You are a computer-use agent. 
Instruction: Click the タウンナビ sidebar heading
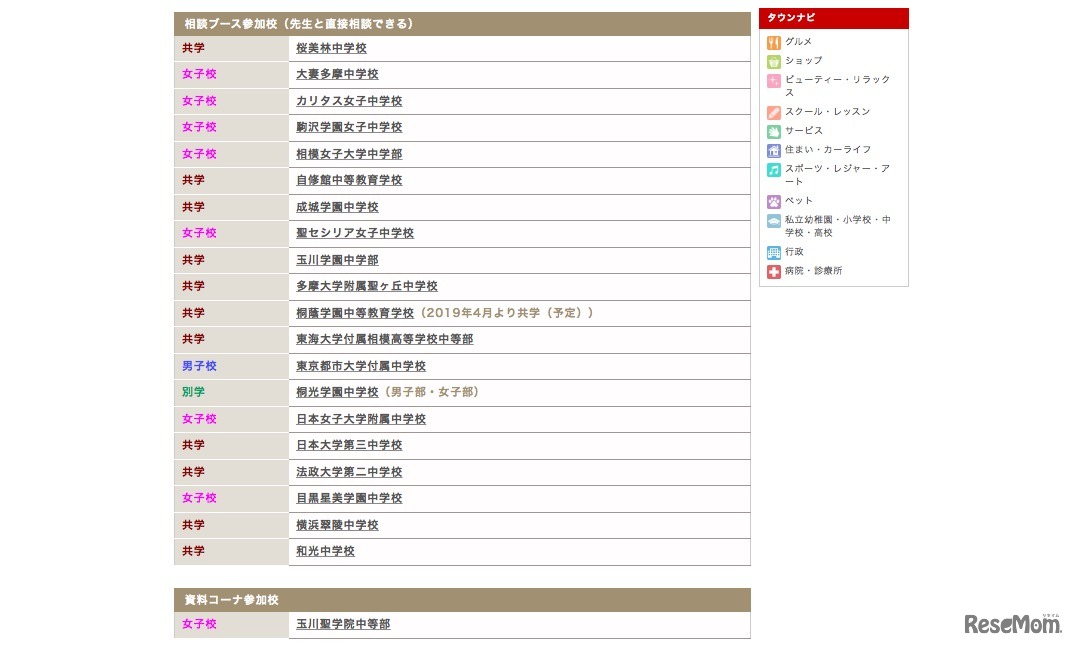[834, 18]
